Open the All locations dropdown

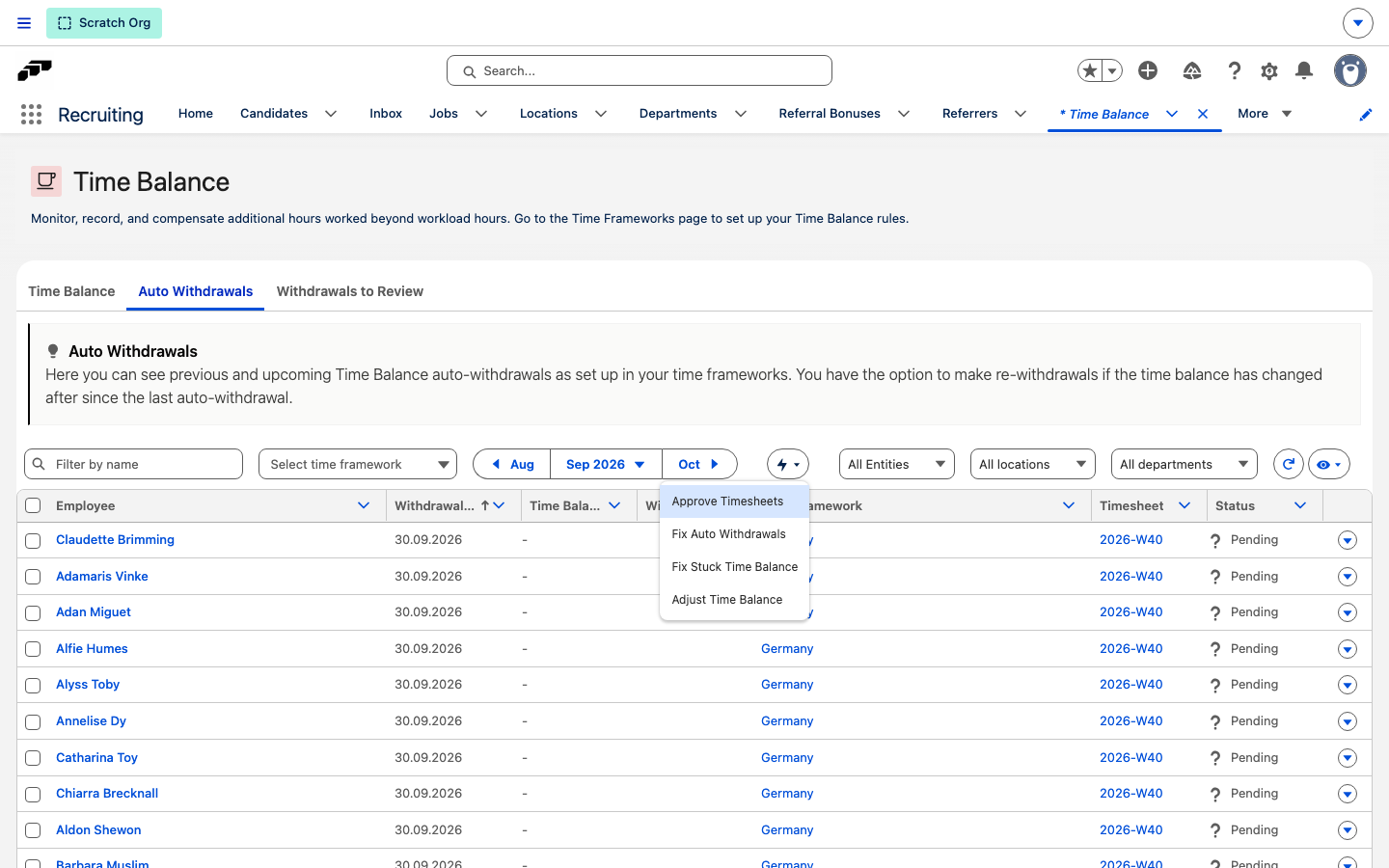click(x=1032, y=464)
